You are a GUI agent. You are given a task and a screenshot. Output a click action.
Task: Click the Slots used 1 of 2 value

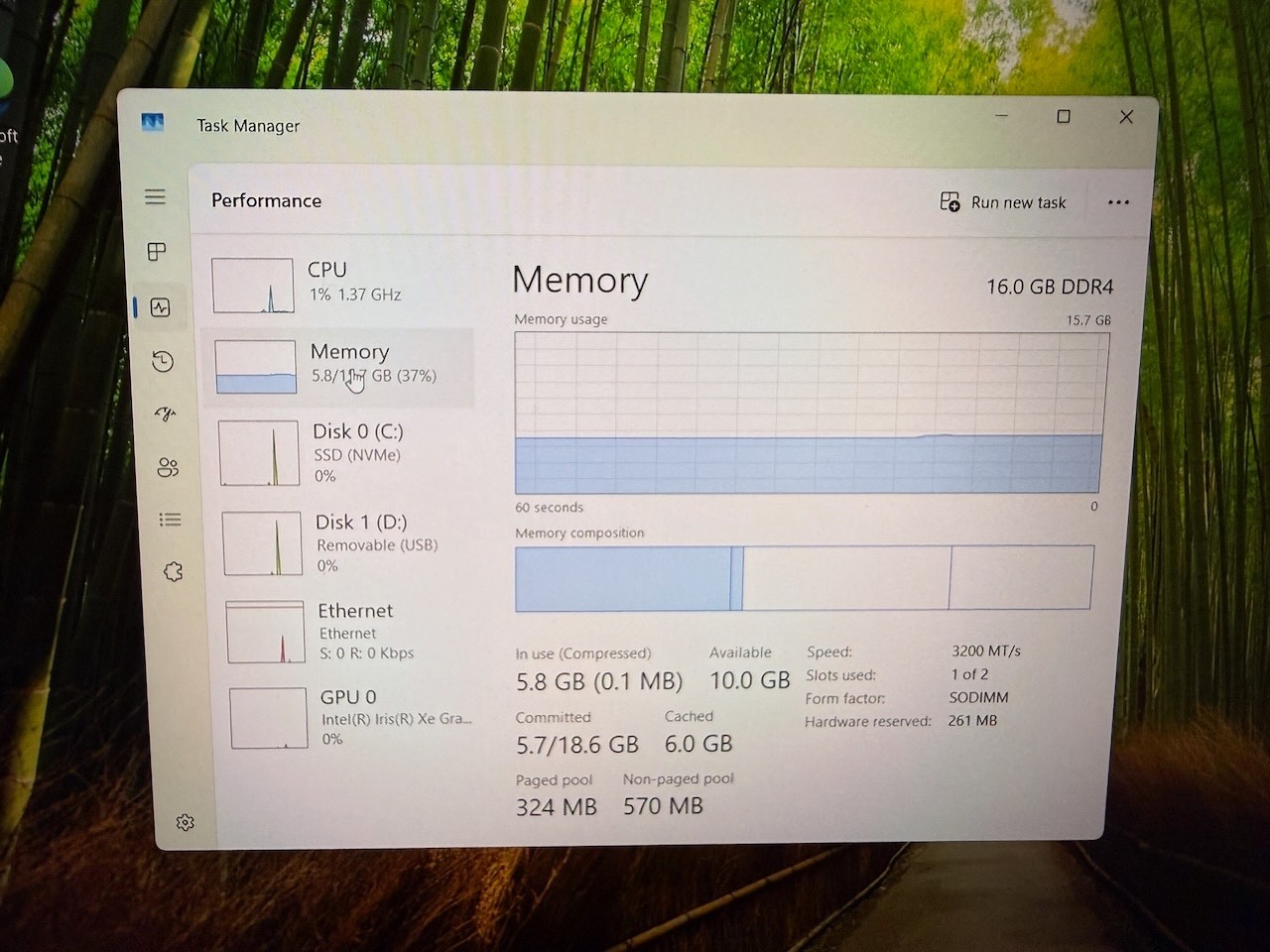click(x=969, y=674)
